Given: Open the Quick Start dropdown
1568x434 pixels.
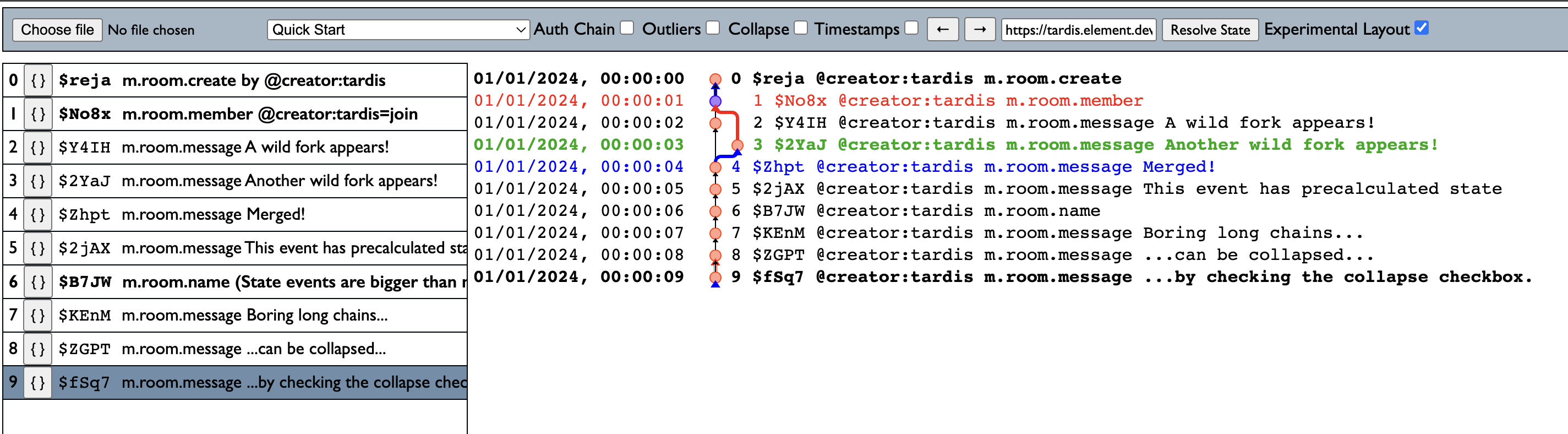Looking at the screenshot, I should [398, 29].
